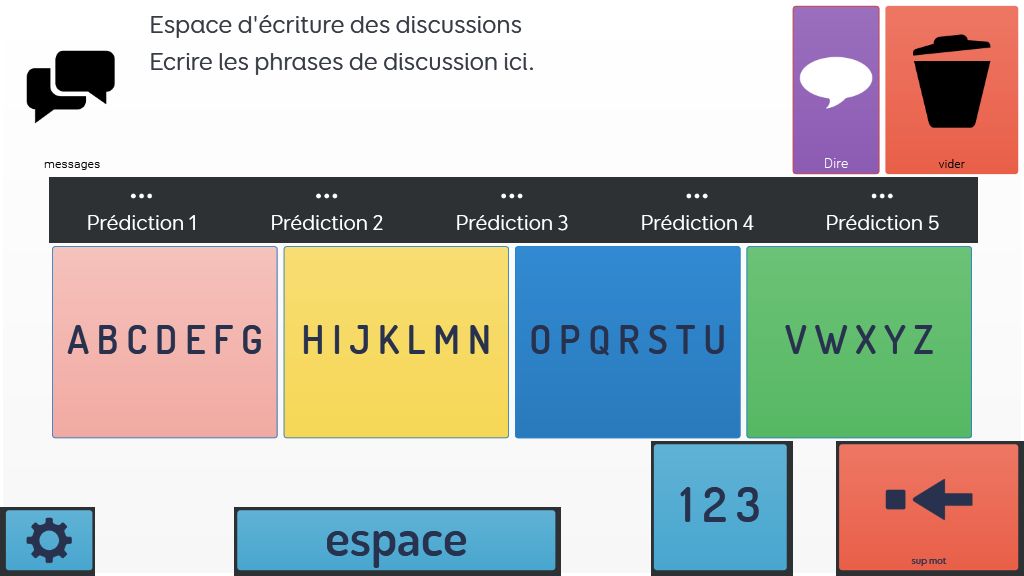Click the dots above Prédiction 5
The width and height of the screenshot is (1024, 576).
882,196
